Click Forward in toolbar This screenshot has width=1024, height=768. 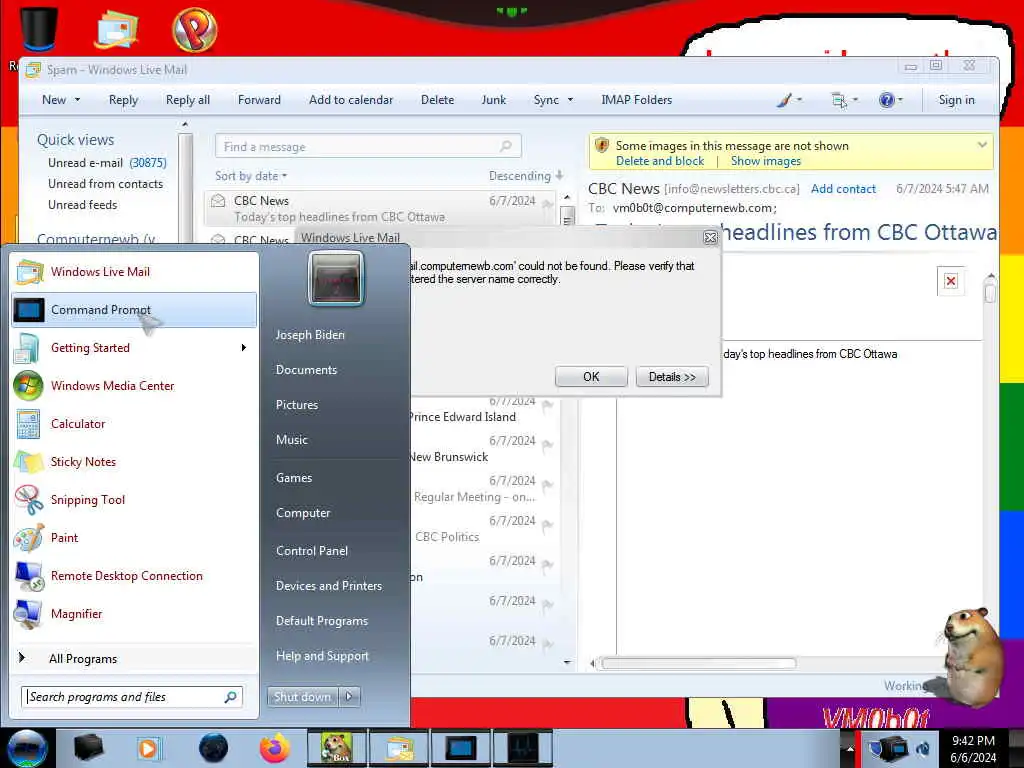tap(259, 100)
